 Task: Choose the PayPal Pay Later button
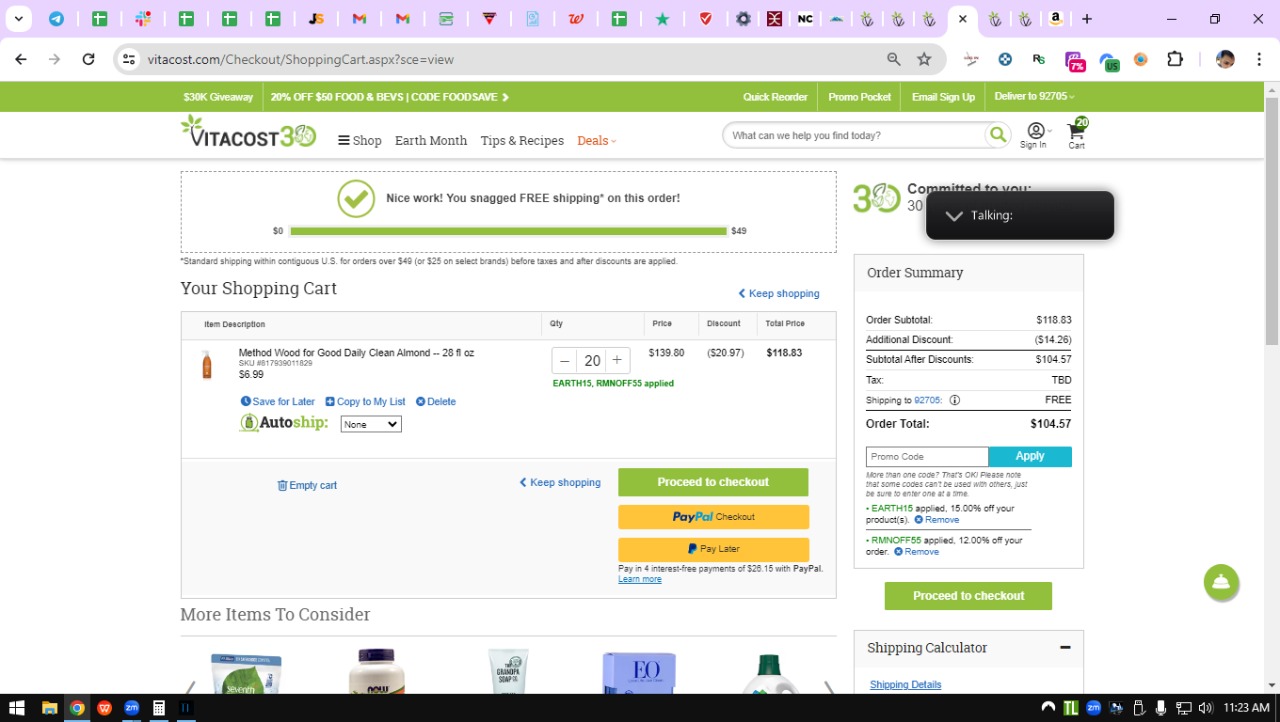click(x=713, y=549)
